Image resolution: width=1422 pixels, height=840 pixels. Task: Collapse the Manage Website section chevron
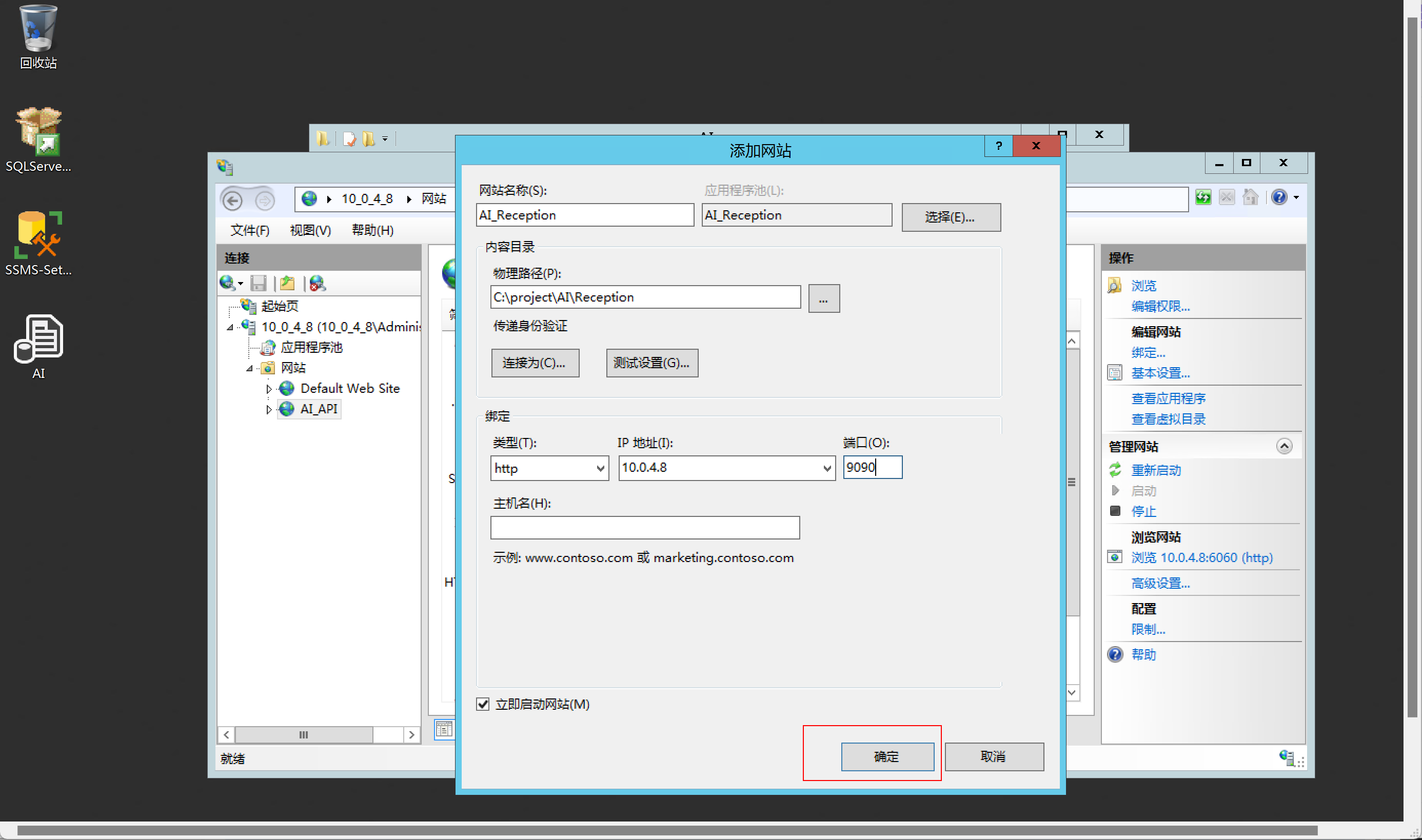(x=1284, y=446)
